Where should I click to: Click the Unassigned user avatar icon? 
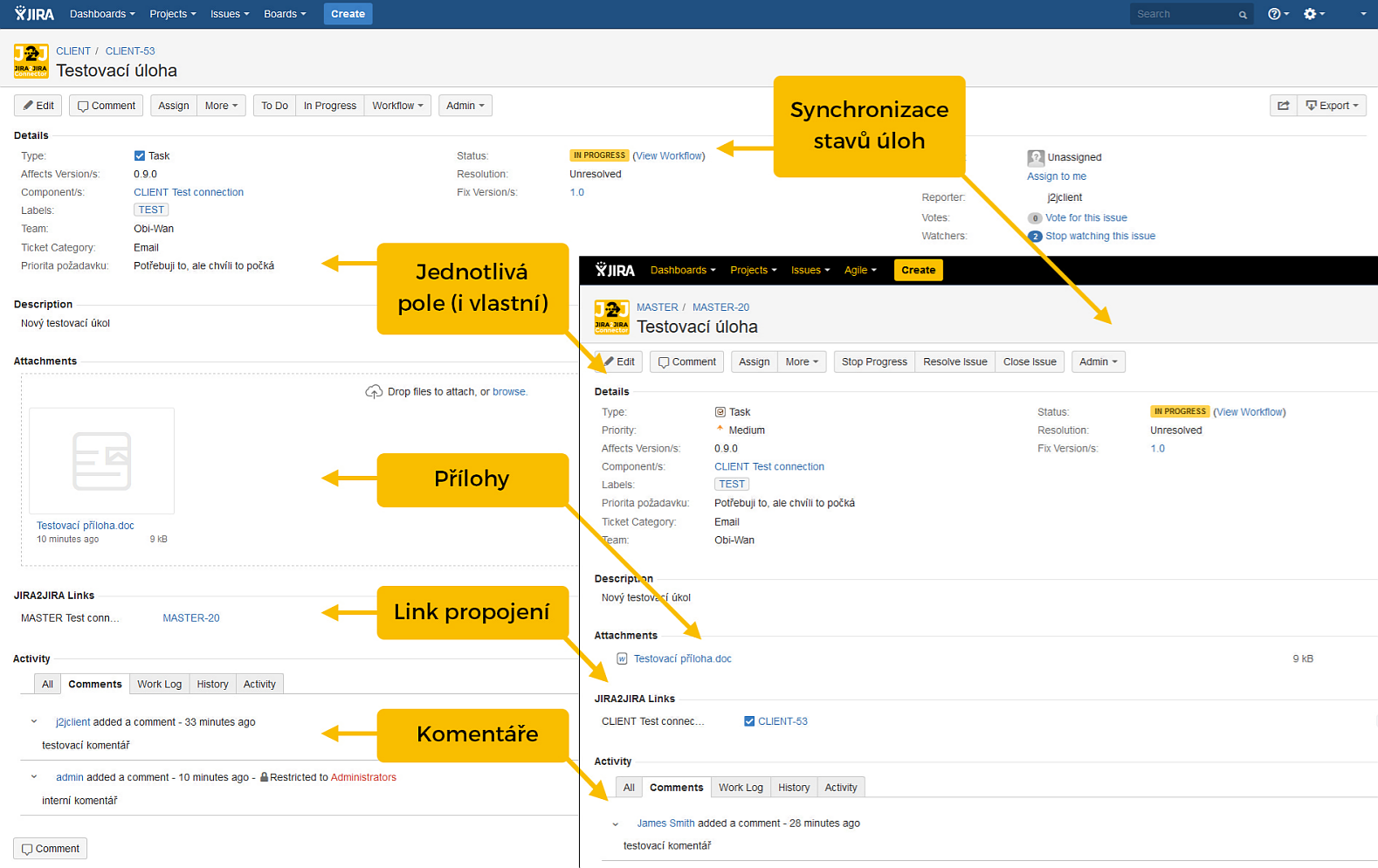tap(1036, 158)
